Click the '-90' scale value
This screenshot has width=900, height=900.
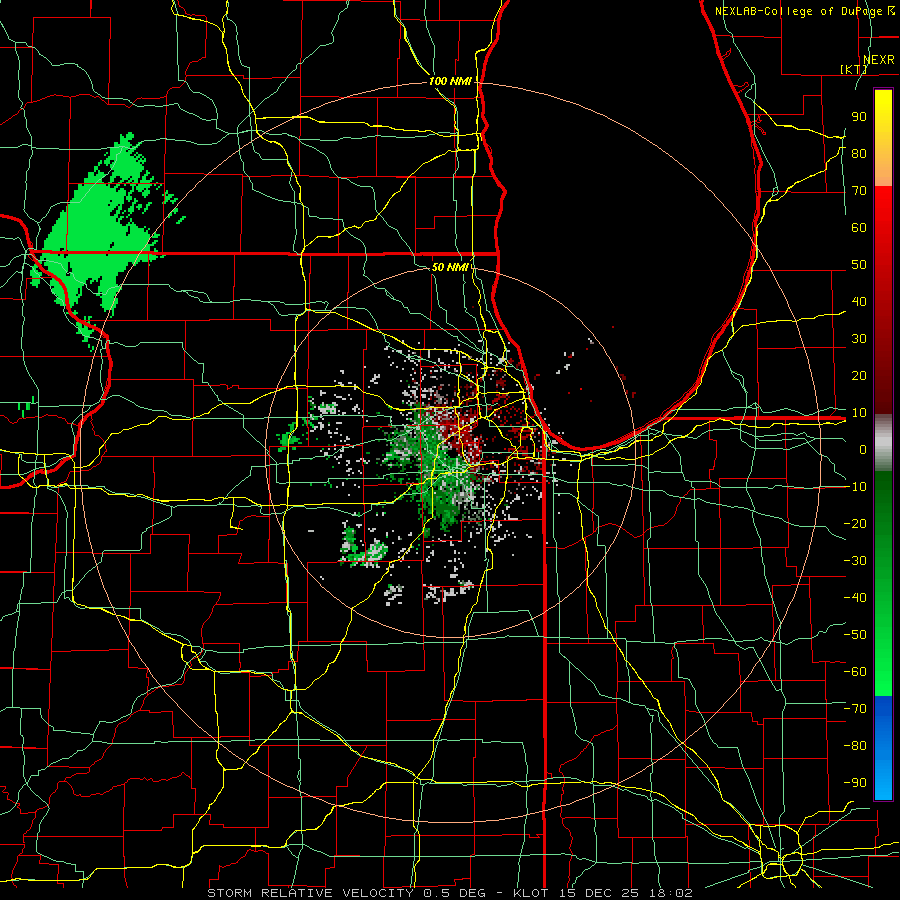point(855,782)
